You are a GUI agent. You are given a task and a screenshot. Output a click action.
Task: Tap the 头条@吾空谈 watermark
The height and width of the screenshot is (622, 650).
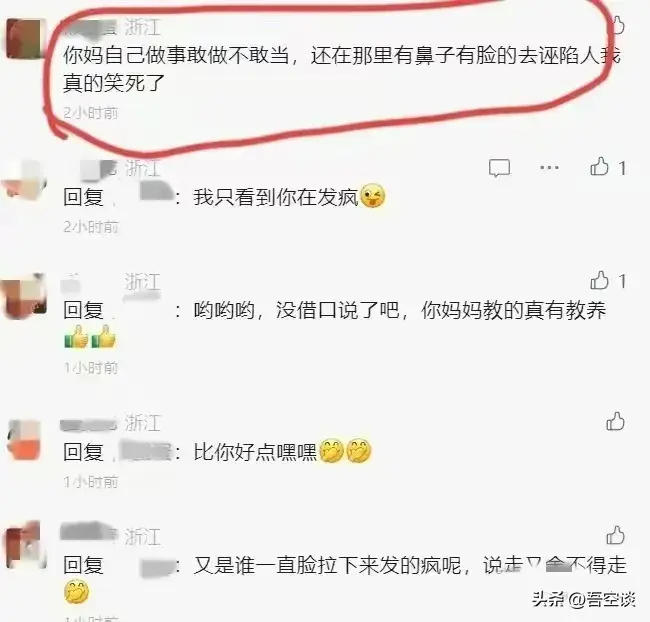pyautogui.click(x=584, y=599)
